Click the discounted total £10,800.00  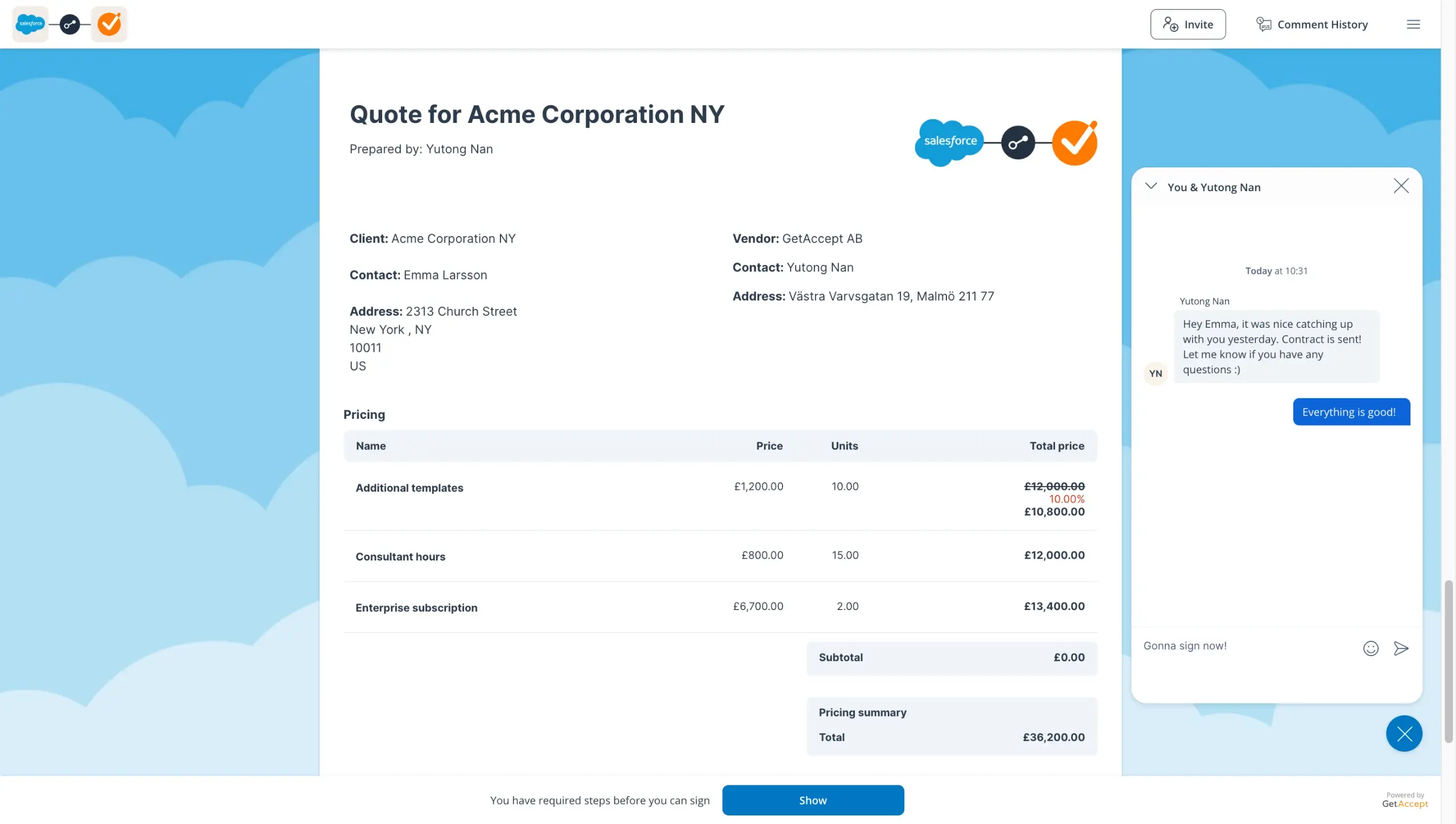click(x=1054, y=512)
